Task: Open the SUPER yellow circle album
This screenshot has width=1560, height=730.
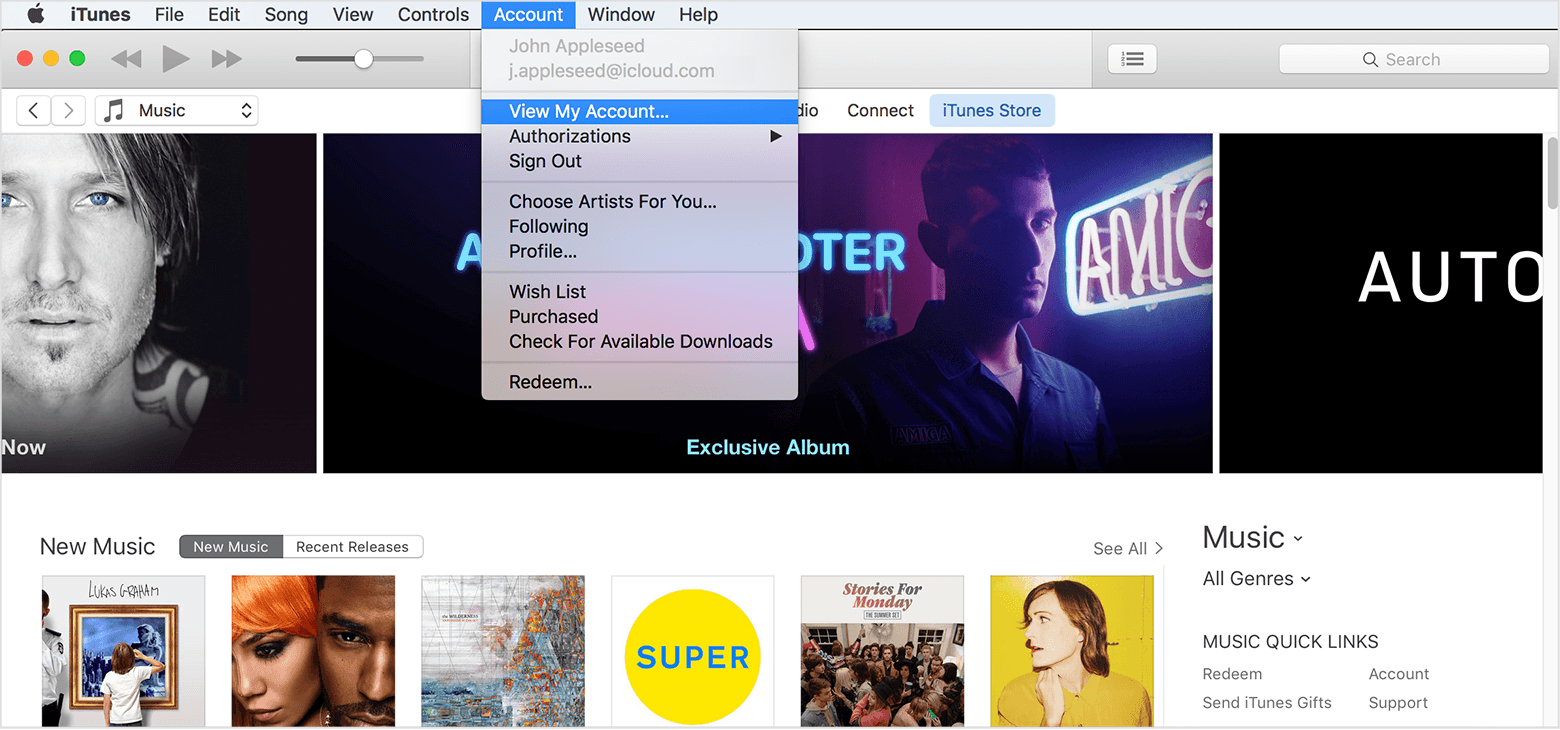Action: [693, 651]
